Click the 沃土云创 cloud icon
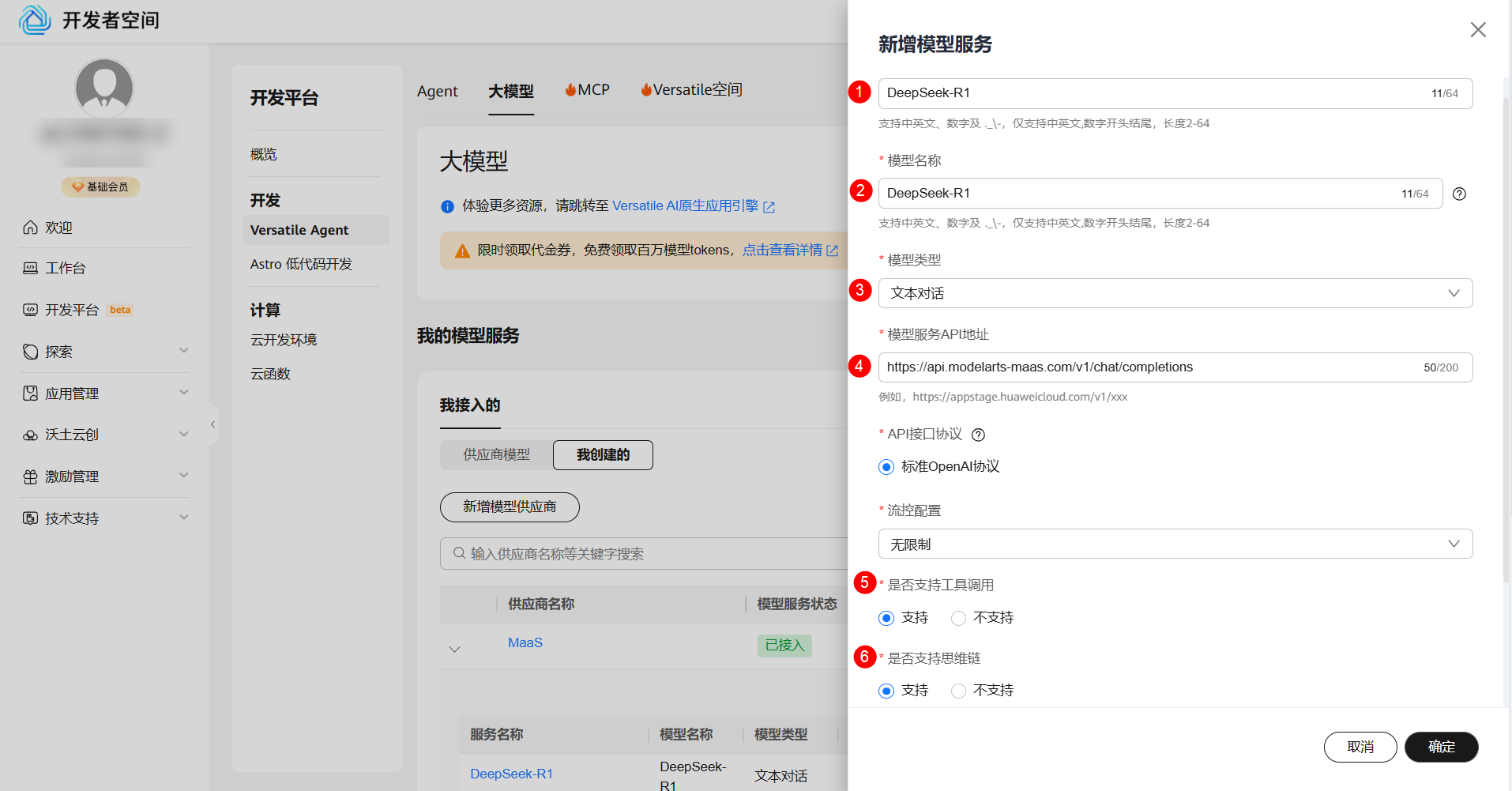Image resolution: width=1512 pixels, height=791 pixels. (30, 435)
